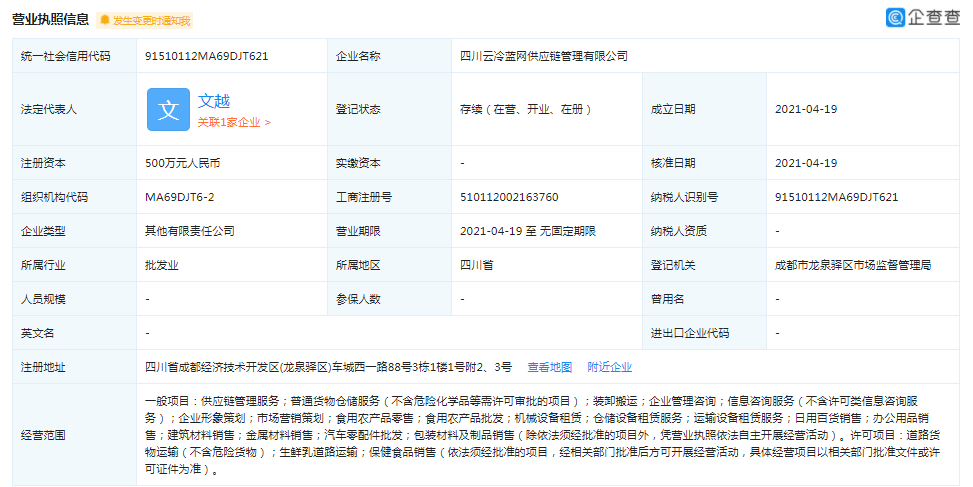Image resolution: width=973 pixels, height=487 pixels.
Task: Click the blue 文 avatar icon
Action: [x=168, y=110]
